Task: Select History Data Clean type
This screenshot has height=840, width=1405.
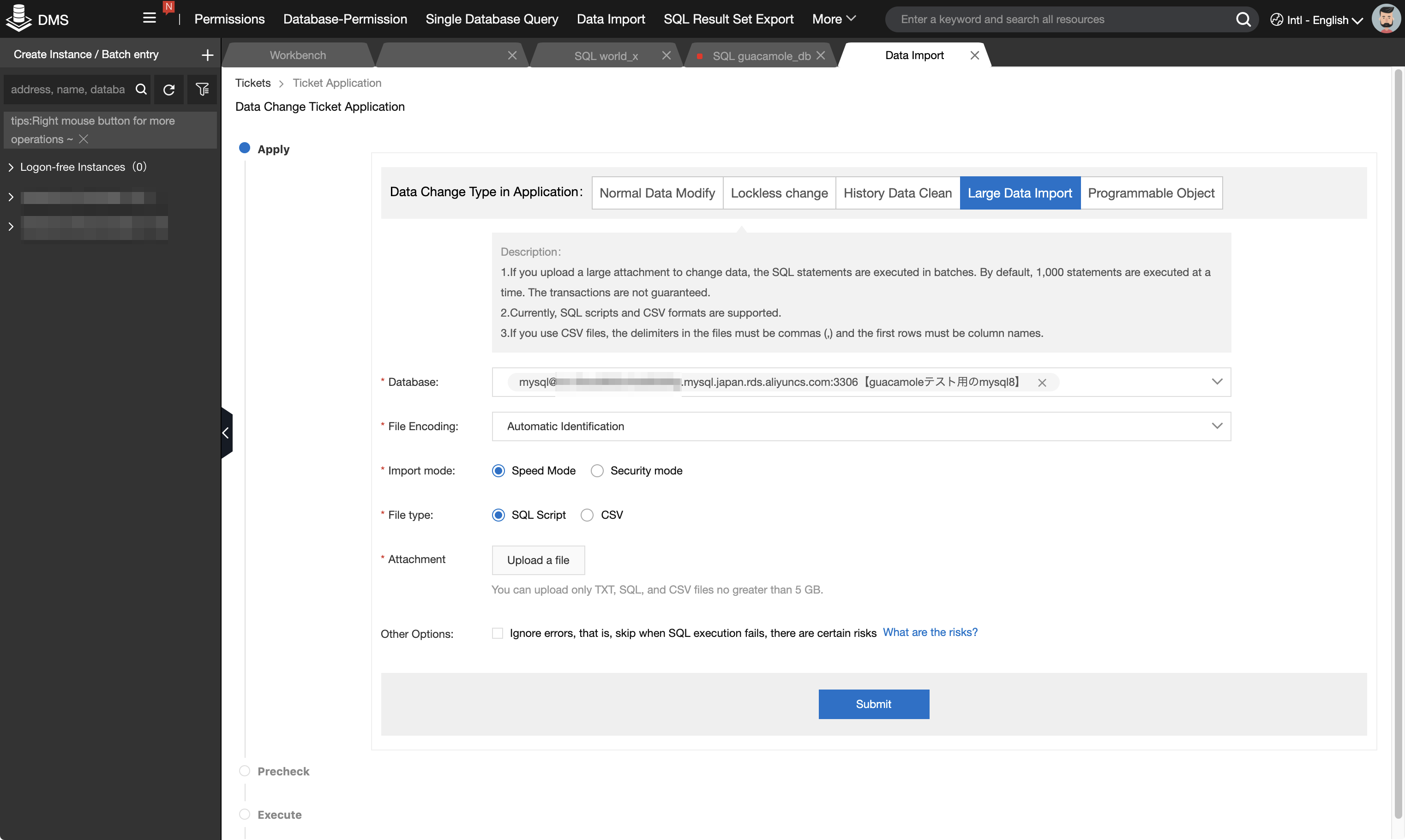Action: pyautogui.click(x=898, y=193)
